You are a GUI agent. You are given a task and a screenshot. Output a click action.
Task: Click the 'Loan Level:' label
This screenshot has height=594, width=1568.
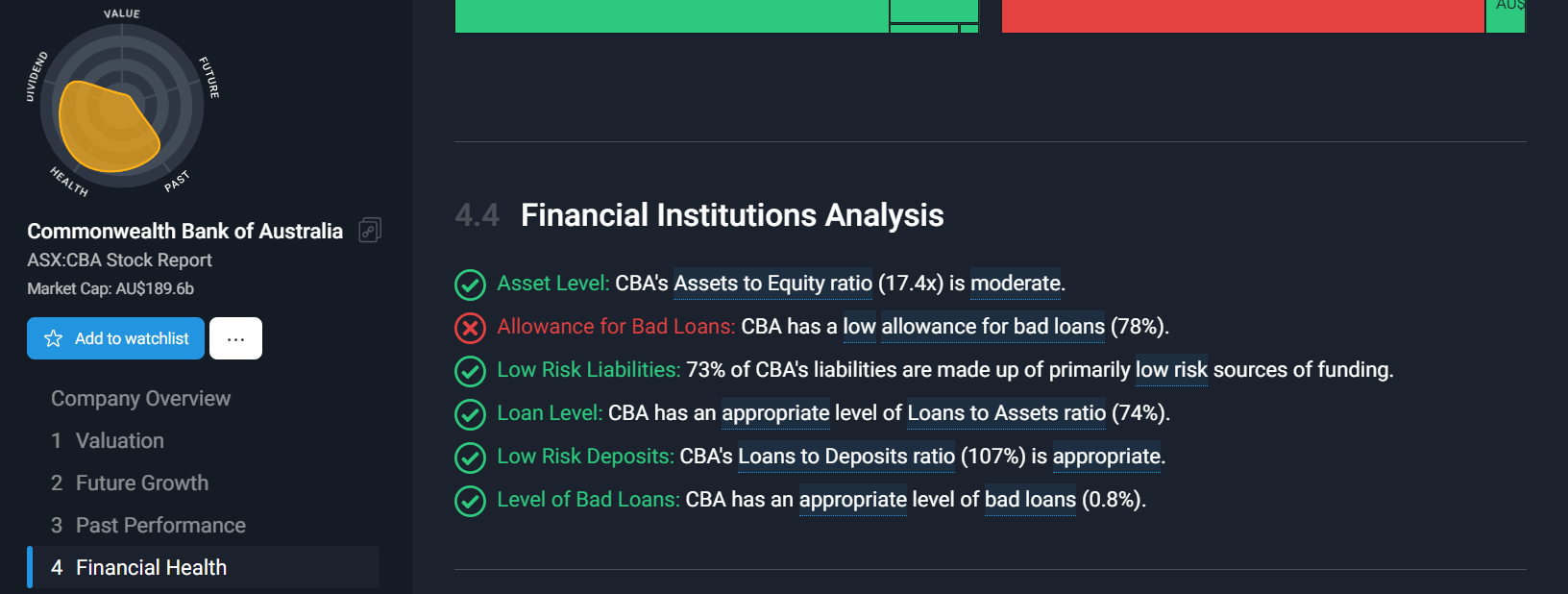(x=550, y=413)
